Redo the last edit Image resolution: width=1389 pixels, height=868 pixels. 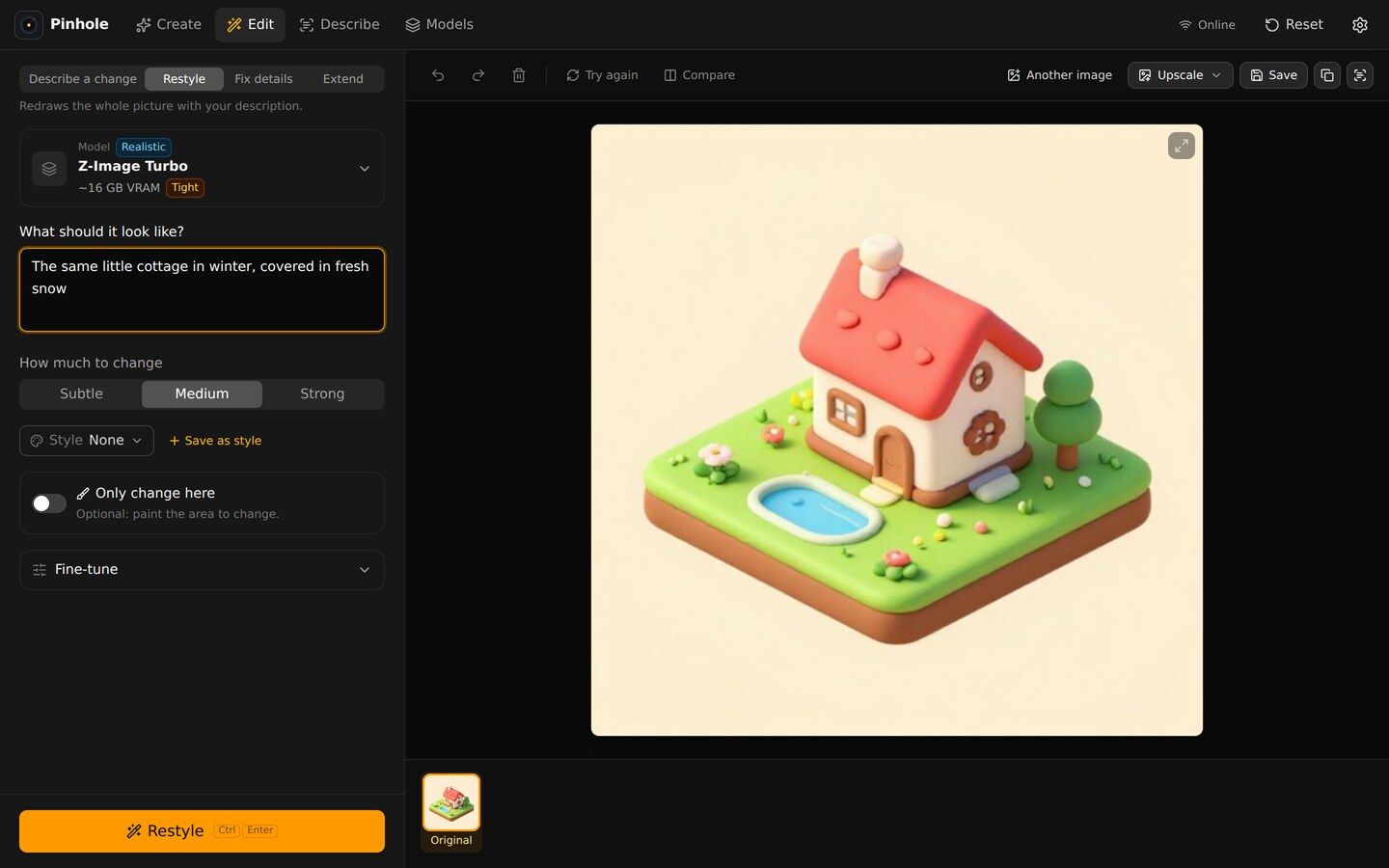tap(478, 75)
